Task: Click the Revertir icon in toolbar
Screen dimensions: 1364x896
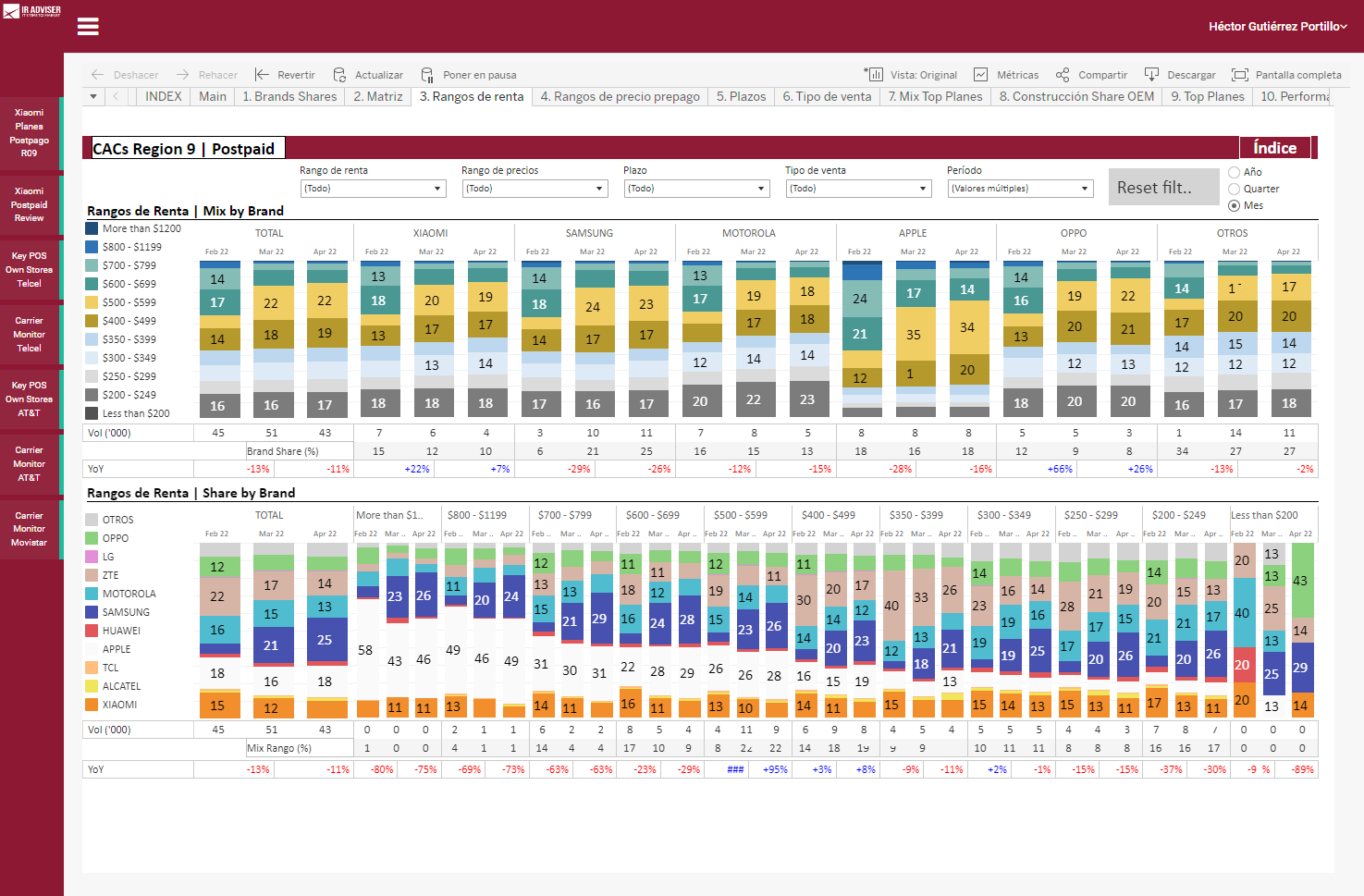Action: (x=263, y=75)
